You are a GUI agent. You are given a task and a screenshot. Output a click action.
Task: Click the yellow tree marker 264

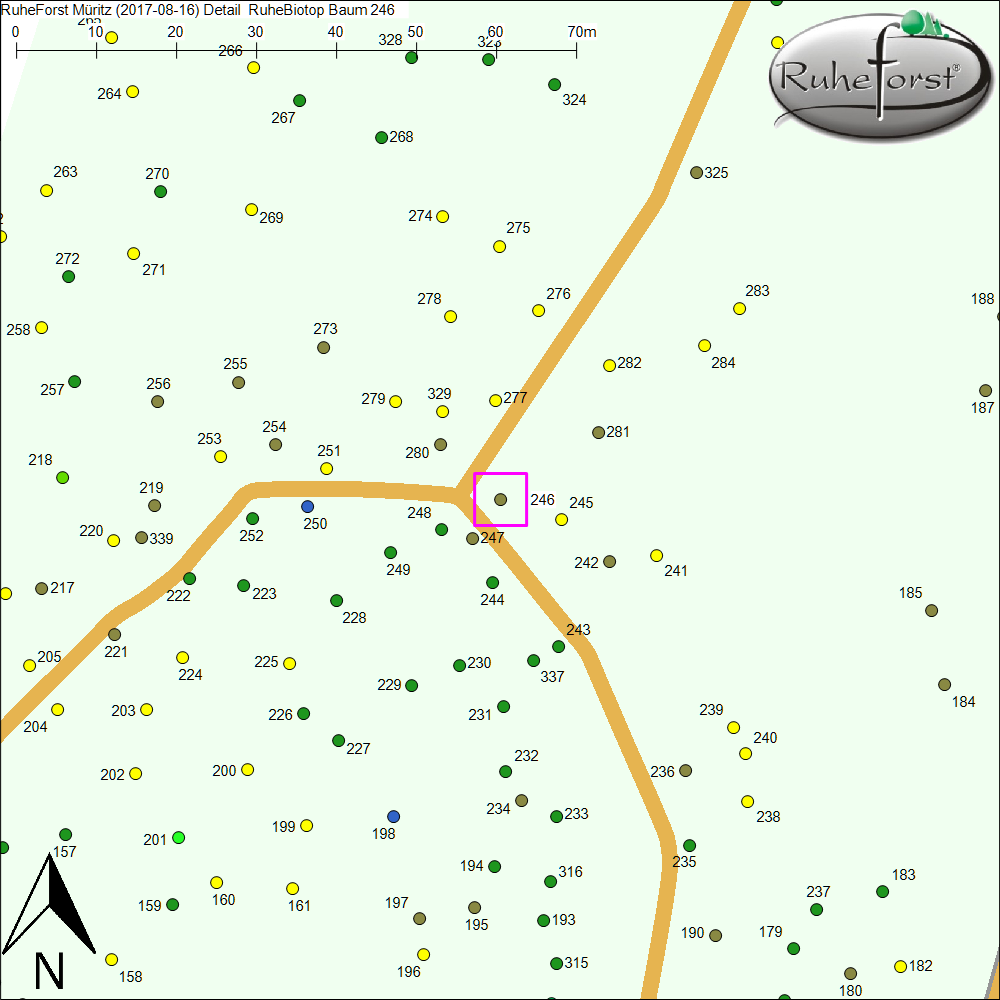pos(132,91)
